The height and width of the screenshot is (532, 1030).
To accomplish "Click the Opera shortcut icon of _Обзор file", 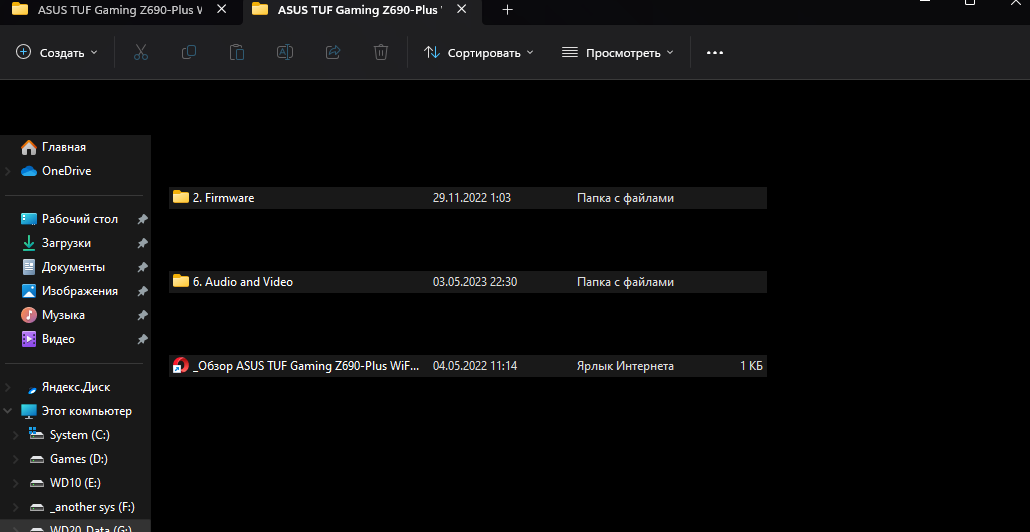I will [181, 366].
